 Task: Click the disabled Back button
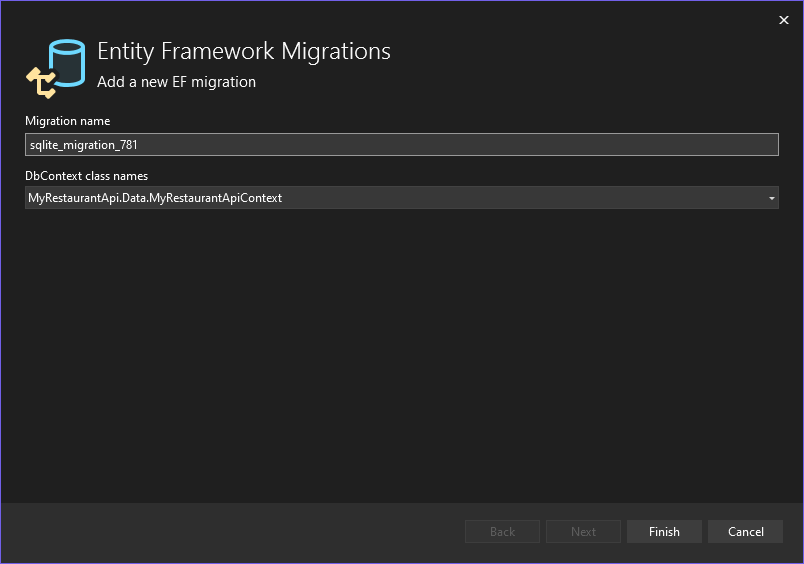(x=502, y=532)
